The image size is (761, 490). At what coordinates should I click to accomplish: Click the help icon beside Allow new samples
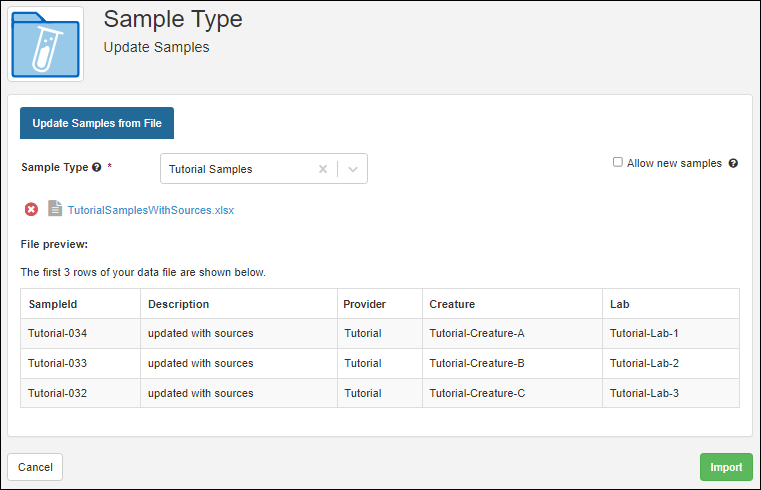click(x=733, y=163)
